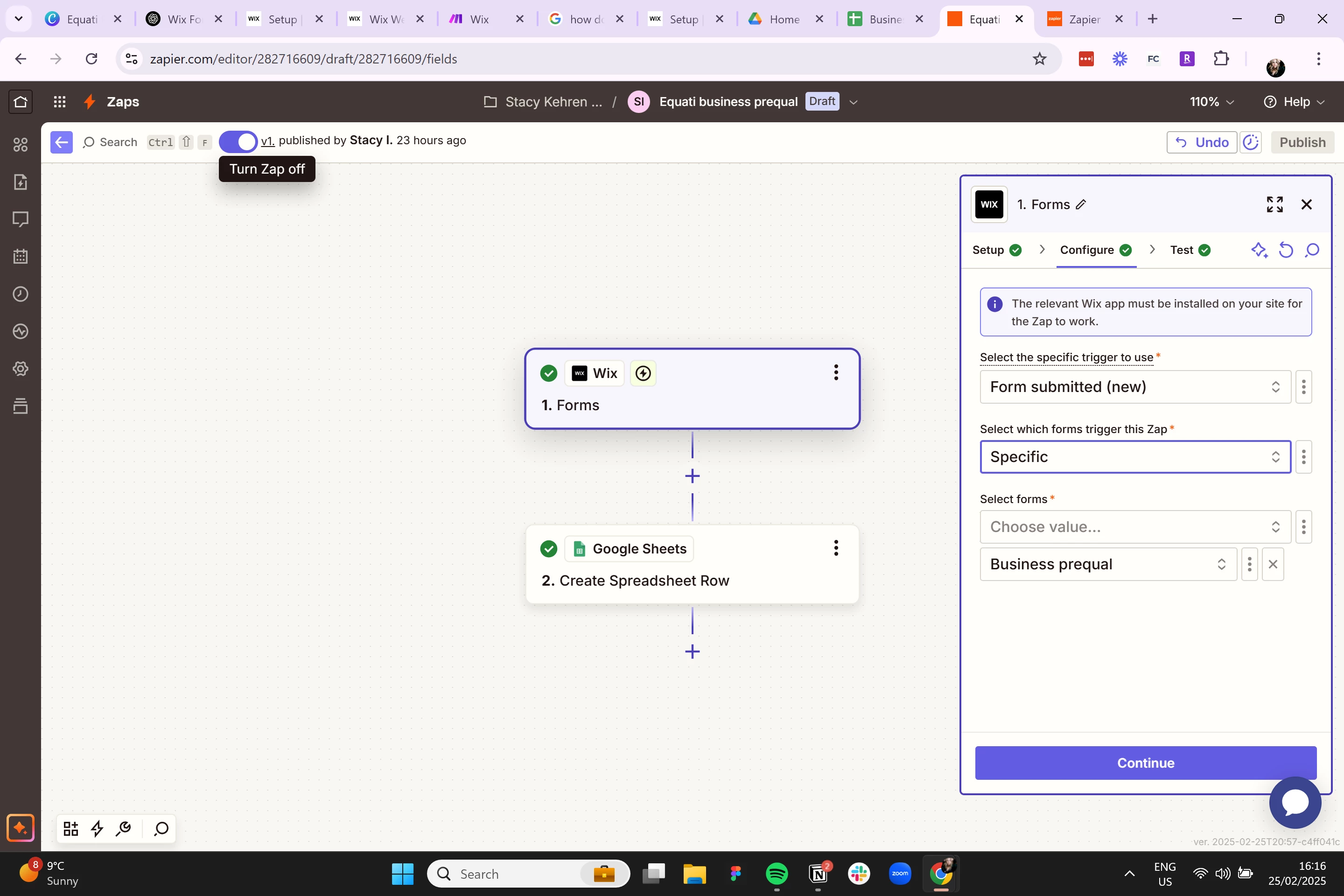Open the Help dropdown menu
Viewport: 1344px width, 896px height.
click(1294, 102)
